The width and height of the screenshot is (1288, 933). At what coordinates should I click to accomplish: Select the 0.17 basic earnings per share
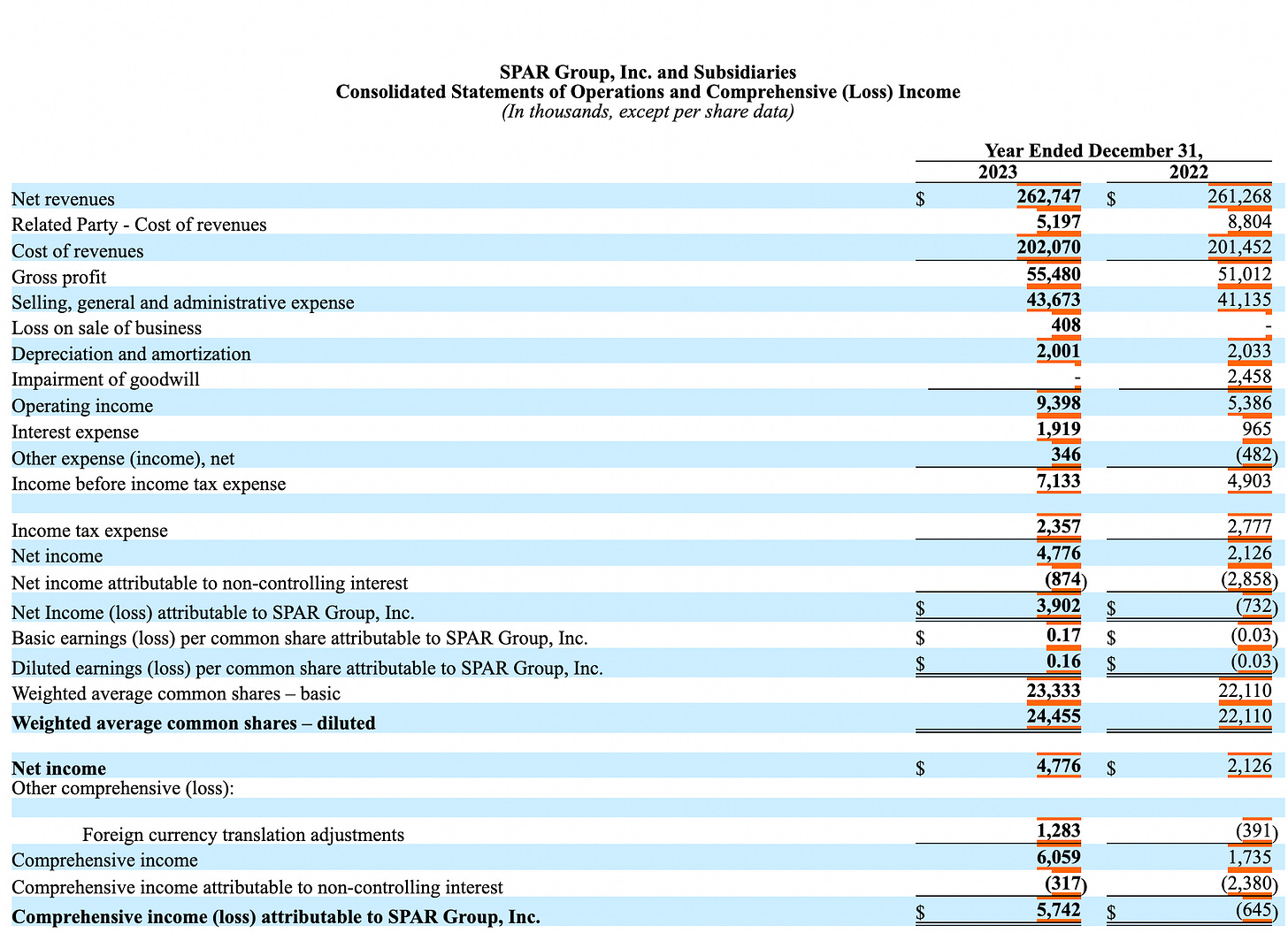[x=1063, y=634]
